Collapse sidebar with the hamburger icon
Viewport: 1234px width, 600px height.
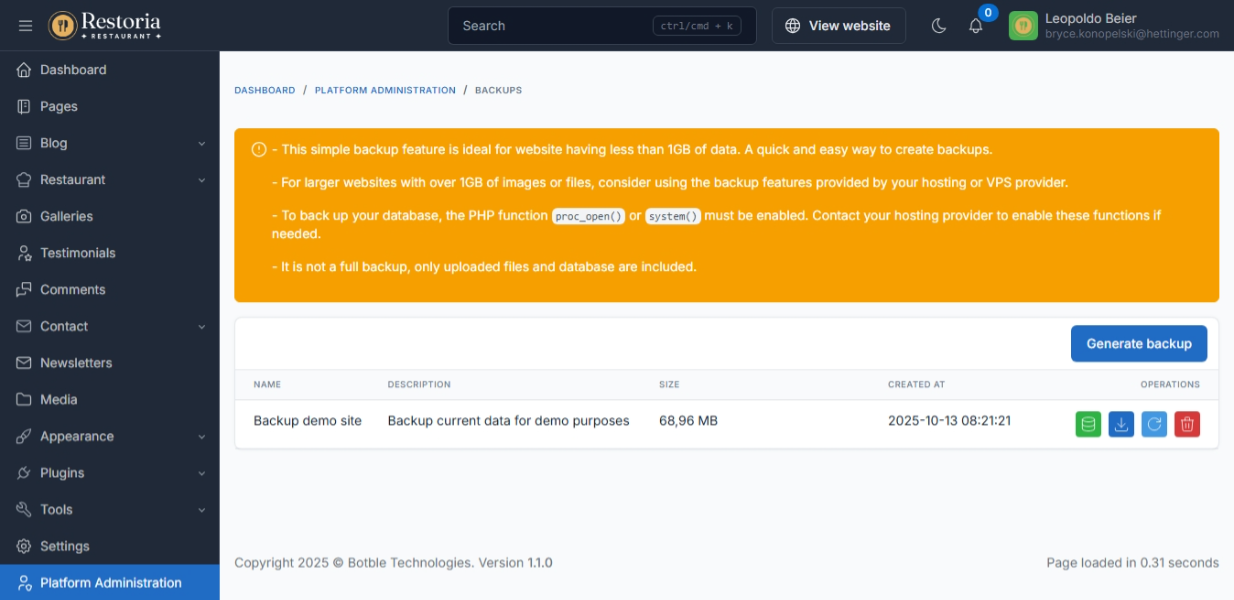tap(26, 26)
